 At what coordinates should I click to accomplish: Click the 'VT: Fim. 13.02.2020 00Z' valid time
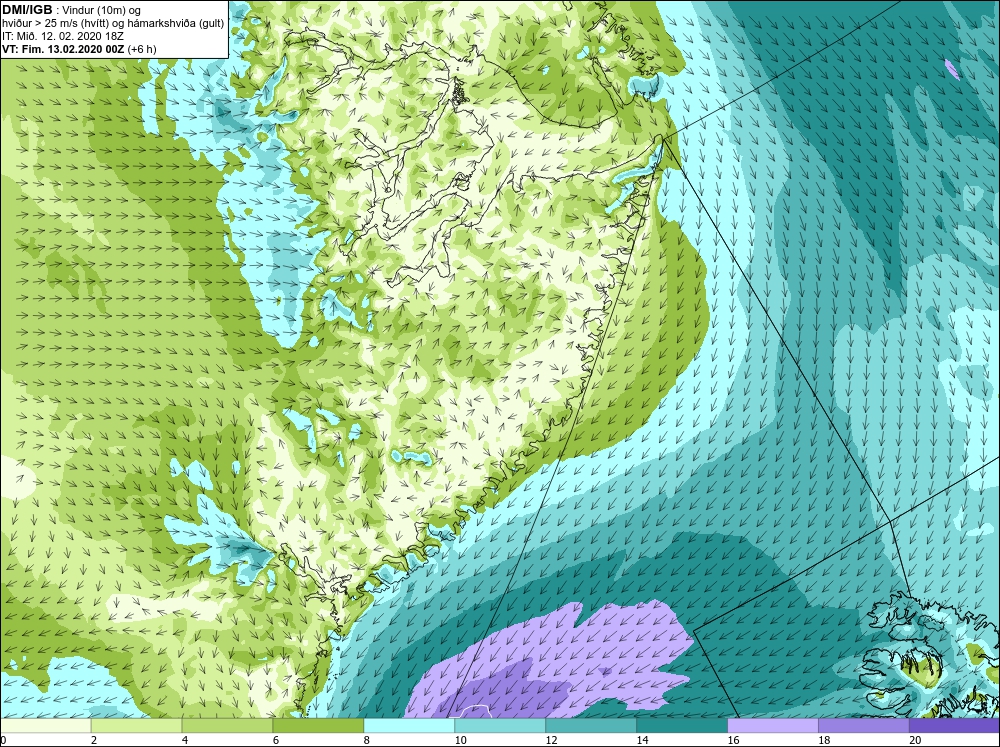pos(64,49)
